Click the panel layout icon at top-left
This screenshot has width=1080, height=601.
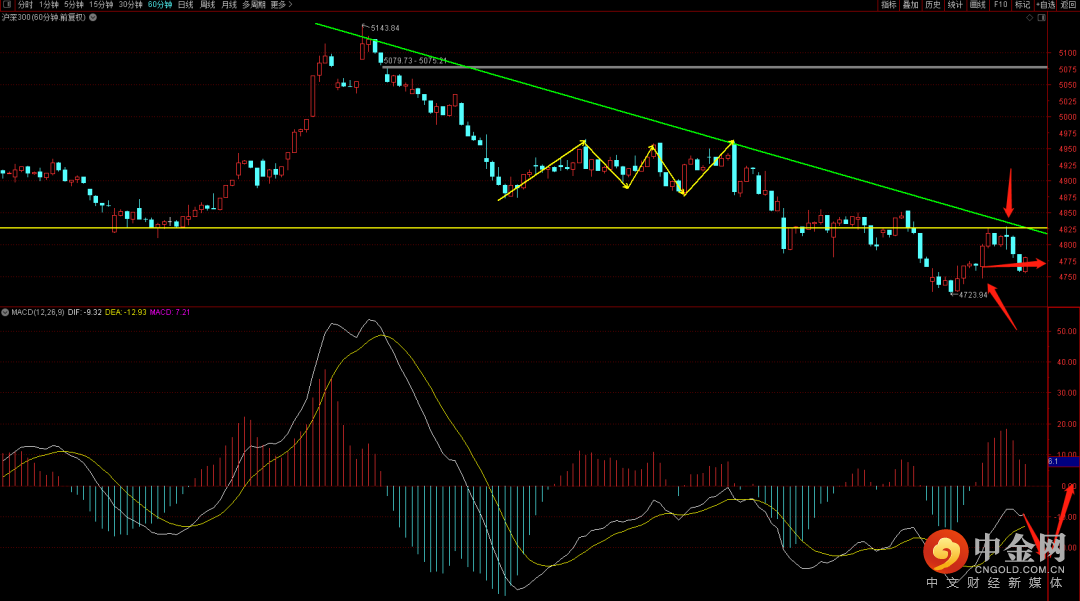pos(7,5)
